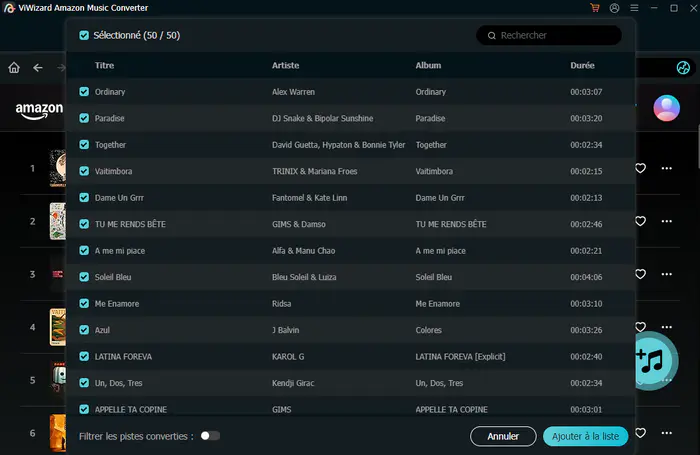700x455 pixels.
Task: Click artist Alfa & Manu Chao
Action: (x=304, y=250)
